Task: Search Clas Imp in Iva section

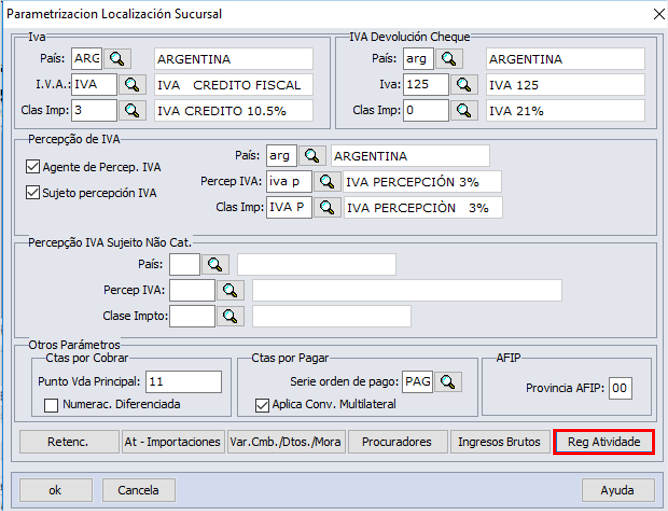Action: [x=132, y=110]
